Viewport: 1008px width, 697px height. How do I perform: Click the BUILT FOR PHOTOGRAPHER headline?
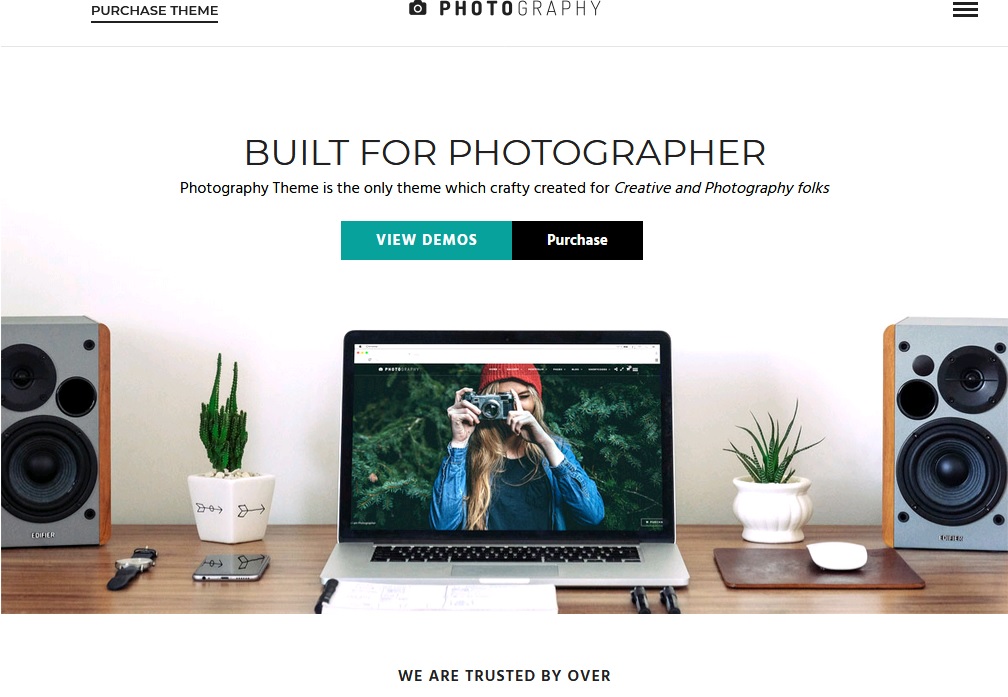tap(505, 152)
